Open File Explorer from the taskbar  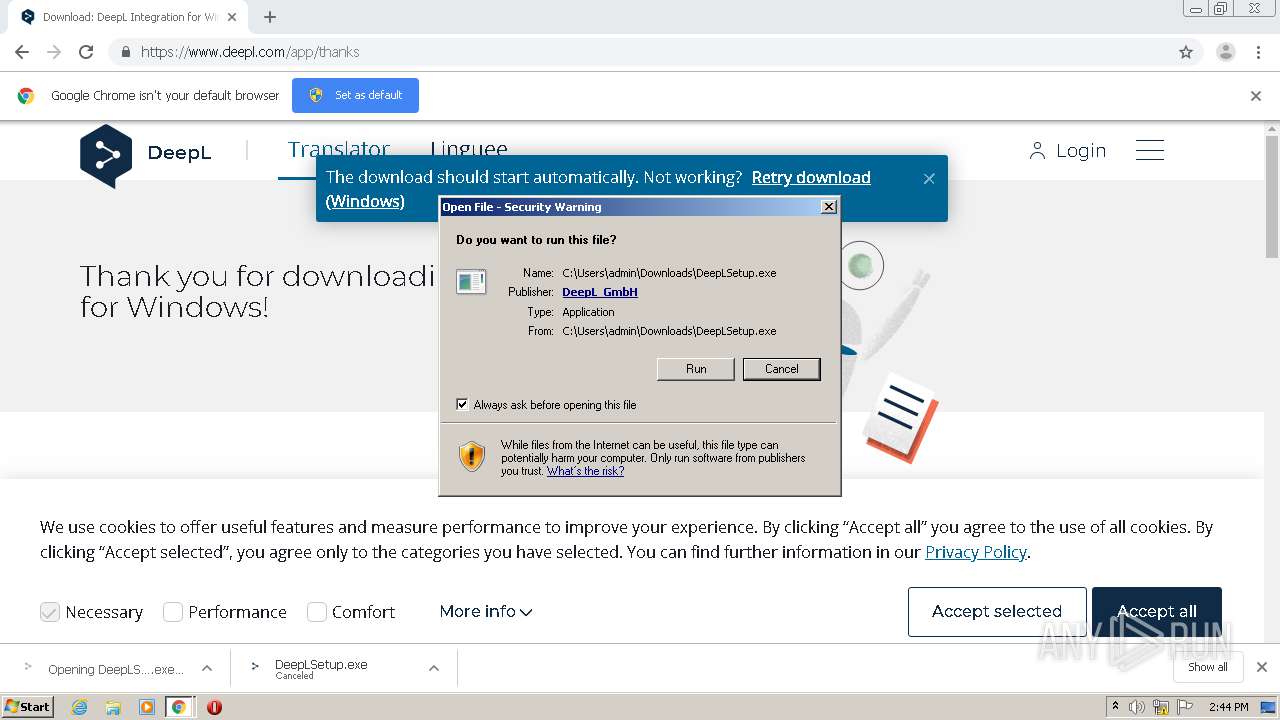click(113, 707)
